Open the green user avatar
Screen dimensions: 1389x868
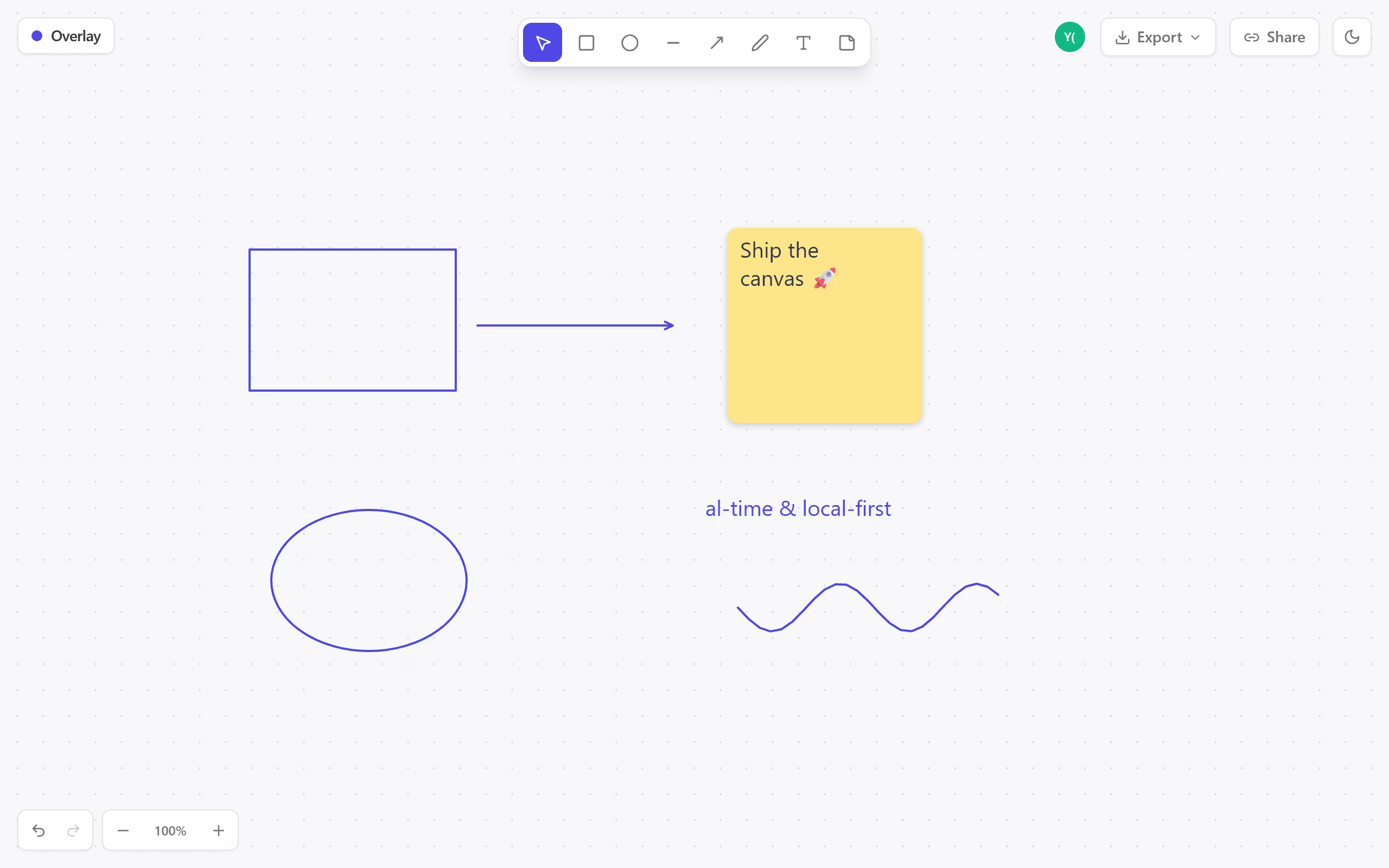[1069, 37]
